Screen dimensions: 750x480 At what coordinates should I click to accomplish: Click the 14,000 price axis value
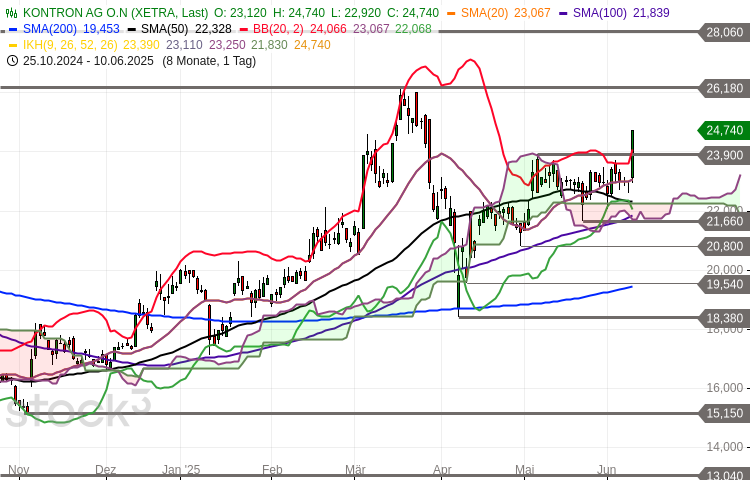click(725, 447)
